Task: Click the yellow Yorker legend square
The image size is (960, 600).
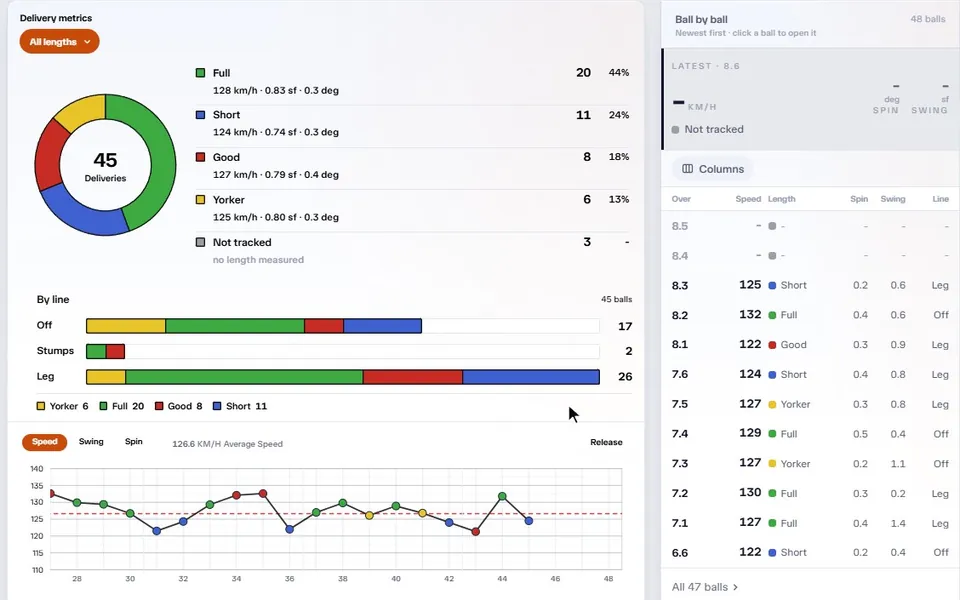Action: coord(200,200)
